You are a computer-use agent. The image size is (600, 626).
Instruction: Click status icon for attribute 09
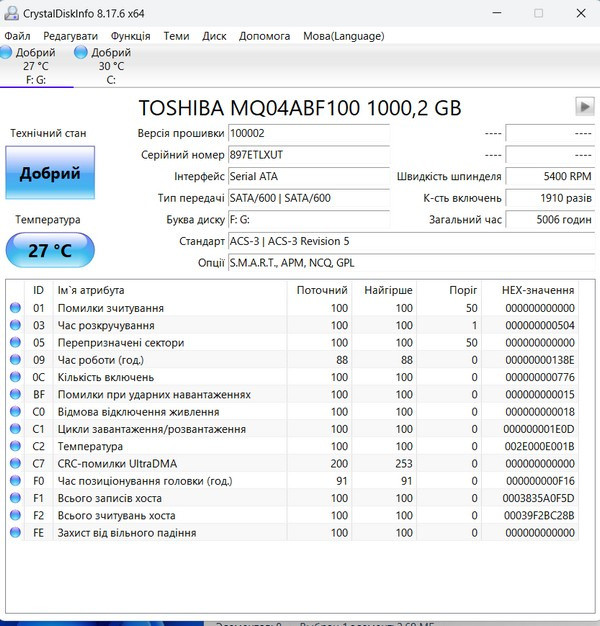15,360
